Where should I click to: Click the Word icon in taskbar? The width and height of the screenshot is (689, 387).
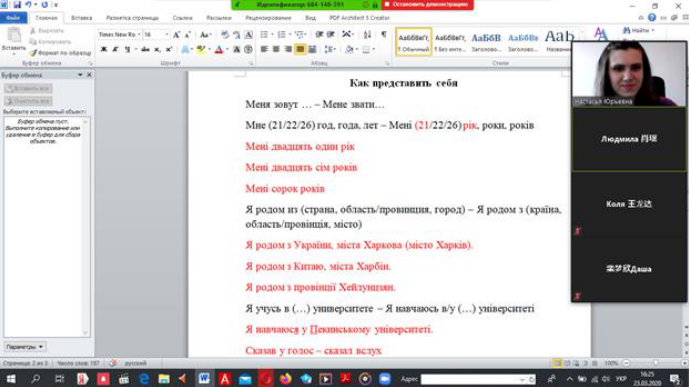coord(203,379)
